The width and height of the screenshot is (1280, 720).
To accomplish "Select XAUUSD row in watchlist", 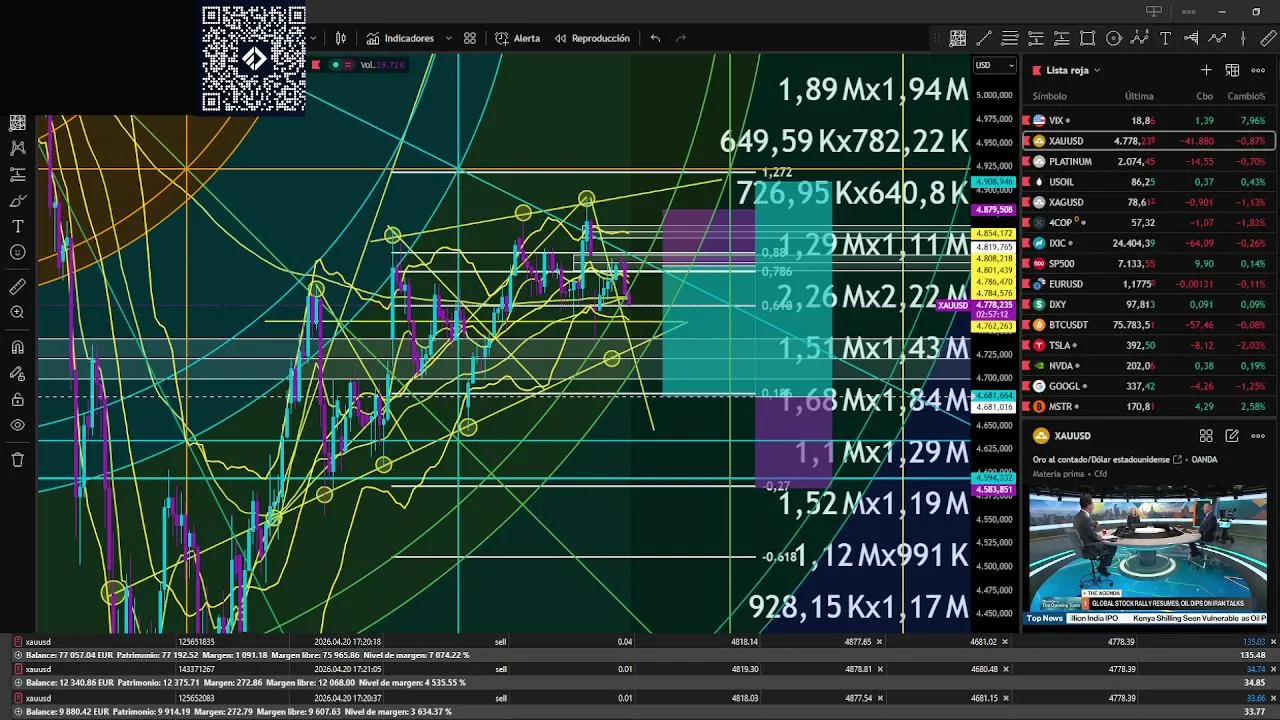I will pyautogui.click(x=1149, y=141).
